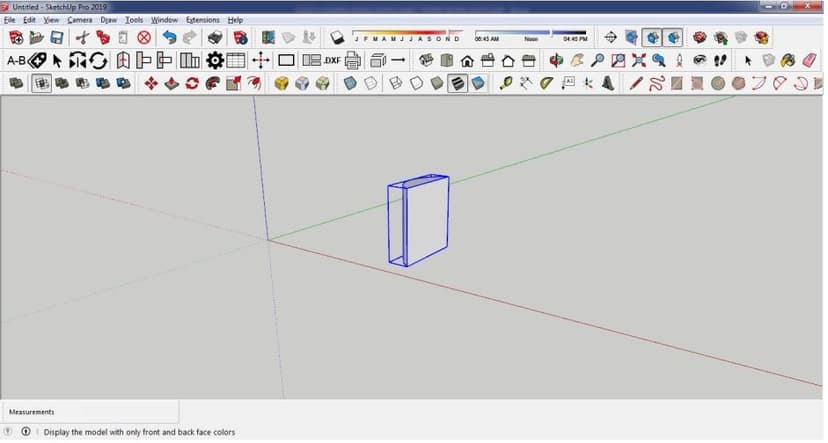Open the Tools menu

[x=134, y=20]
